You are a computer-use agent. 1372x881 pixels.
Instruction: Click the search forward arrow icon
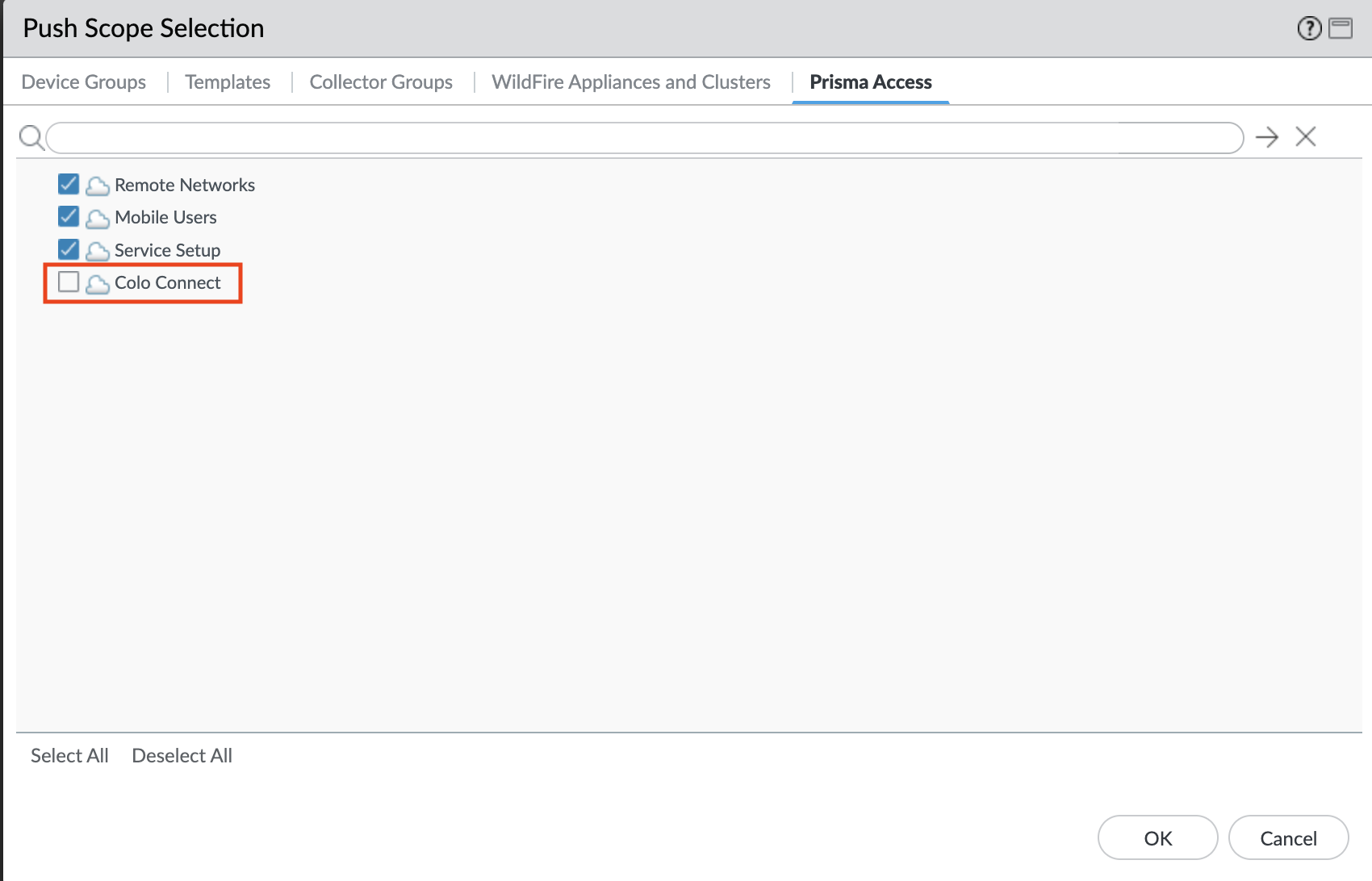click(x=1267, y=137)
